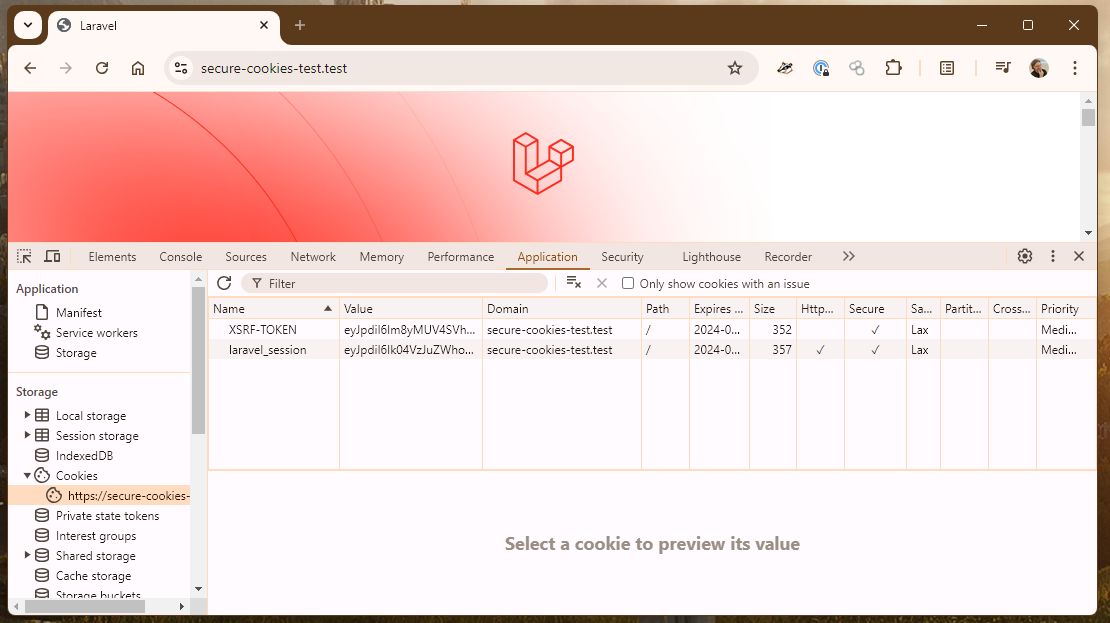
Task: Show more DevTools tabs chevron
Action: (849, 256)
